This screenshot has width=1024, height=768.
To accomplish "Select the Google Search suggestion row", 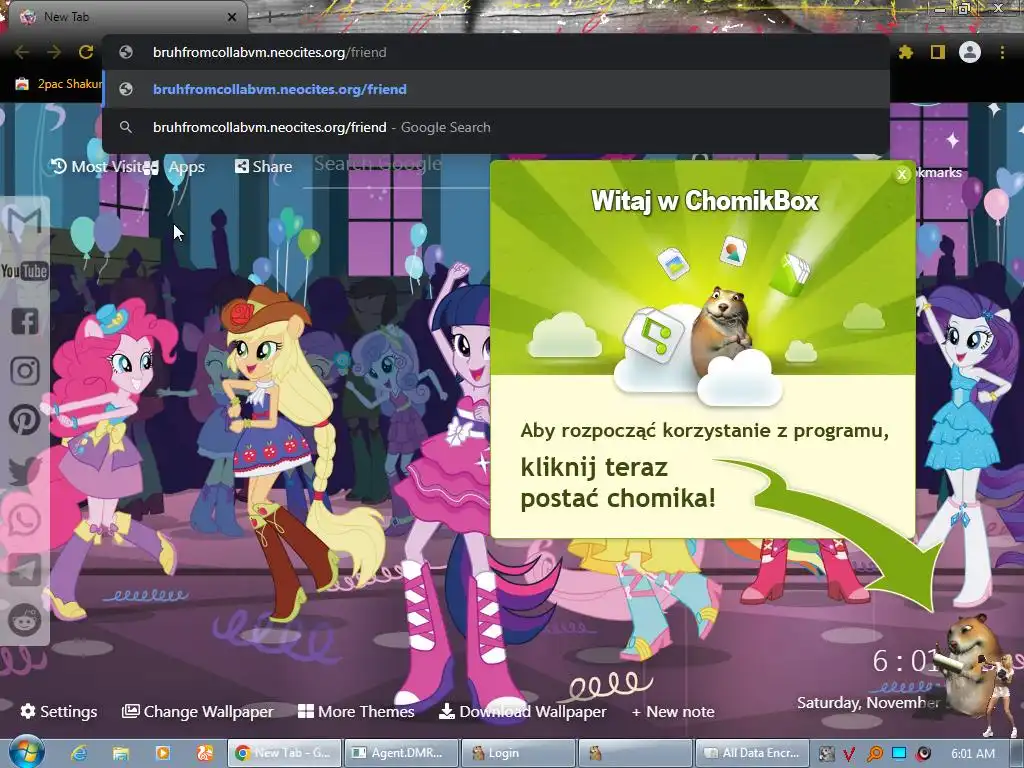I will tap(497, 127).
